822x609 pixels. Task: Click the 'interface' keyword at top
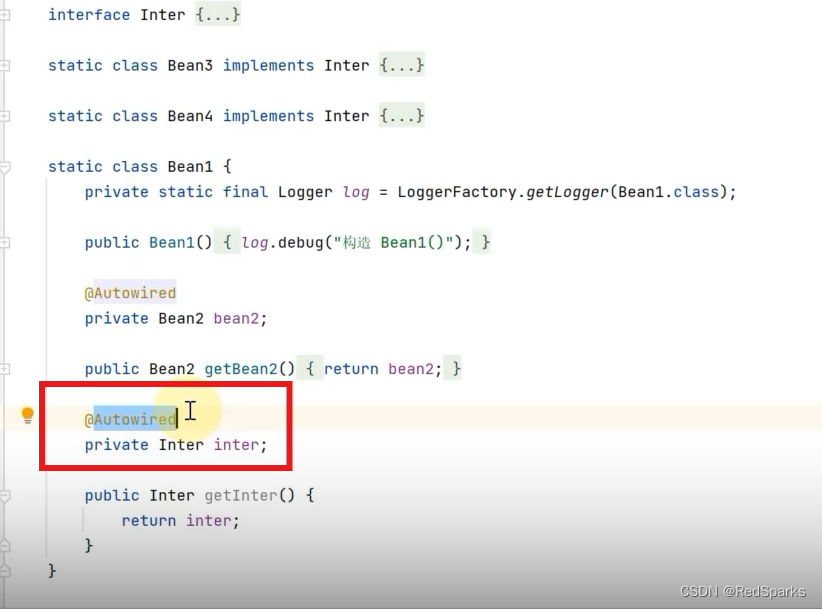click(89, 15)
